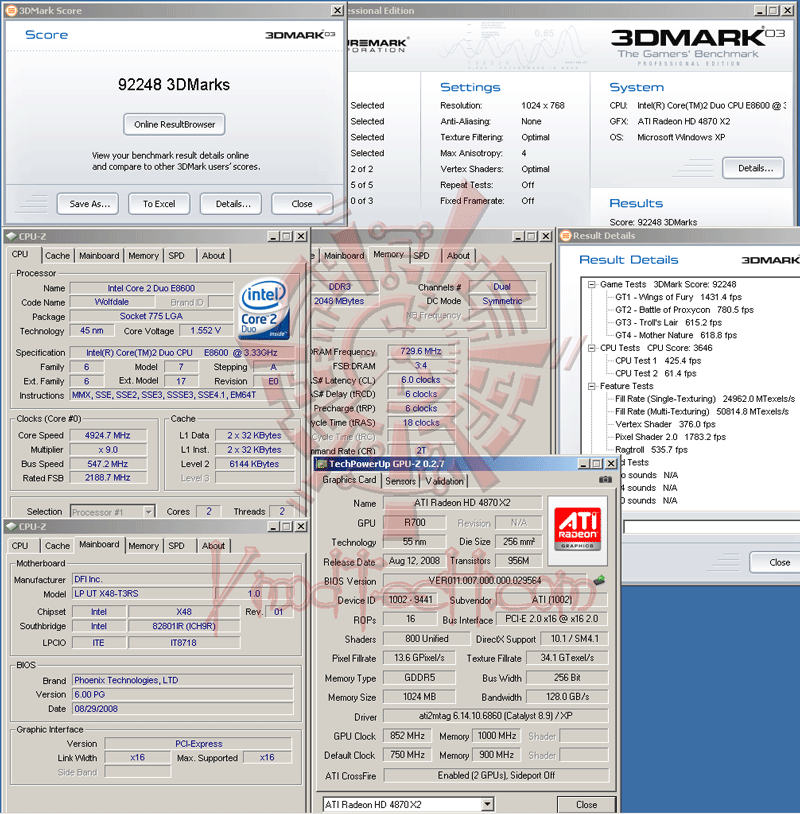Minimize the top-left CPU-Z window
This screenshot has height=814, width=800.
pos(273,236)
